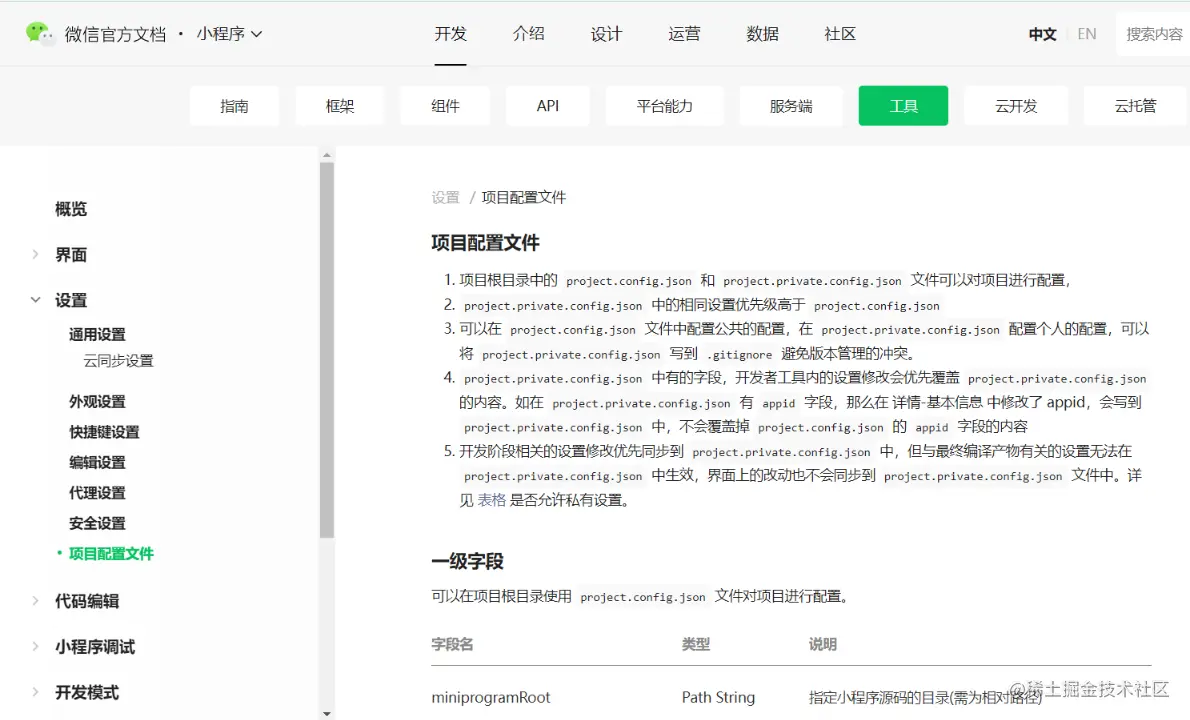The width and height of the screenshot is (1190, 720).
Task: Open the 平台能力 tab
Action: point(664,105)
